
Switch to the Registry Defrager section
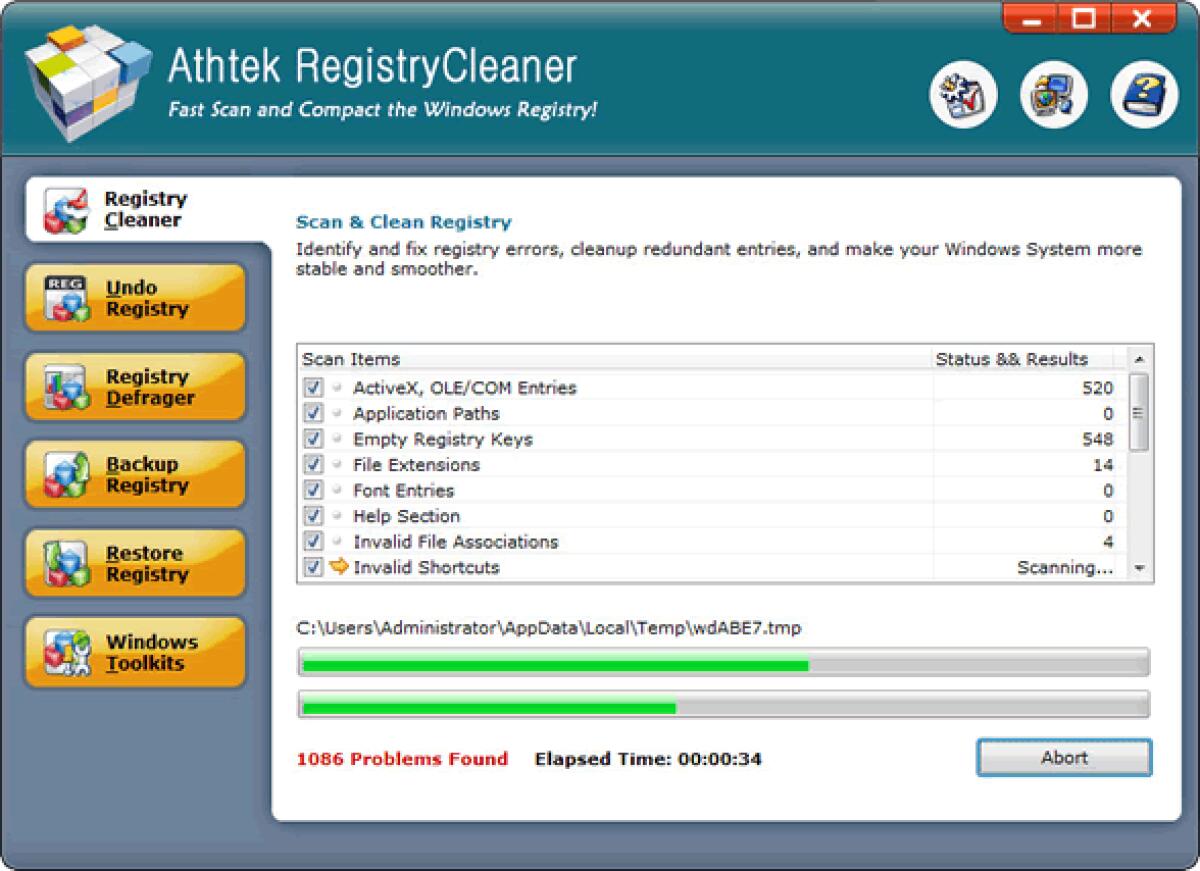(135, 386)
